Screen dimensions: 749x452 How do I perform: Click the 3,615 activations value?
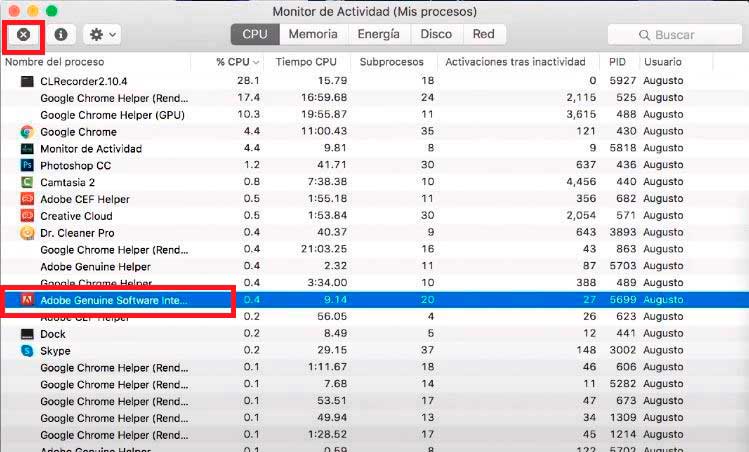[x=581, y=115]
